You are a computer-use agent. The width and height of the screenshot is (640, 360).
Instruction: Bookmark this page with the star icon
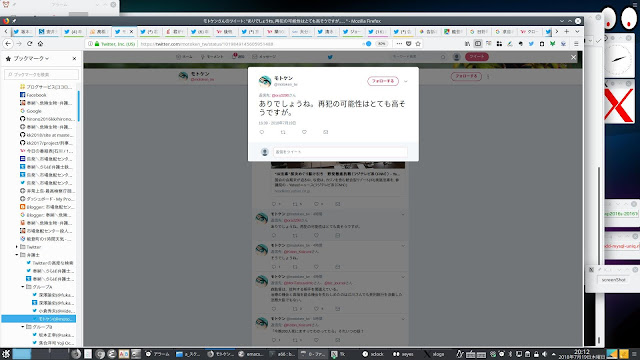[x=418, y=44]
